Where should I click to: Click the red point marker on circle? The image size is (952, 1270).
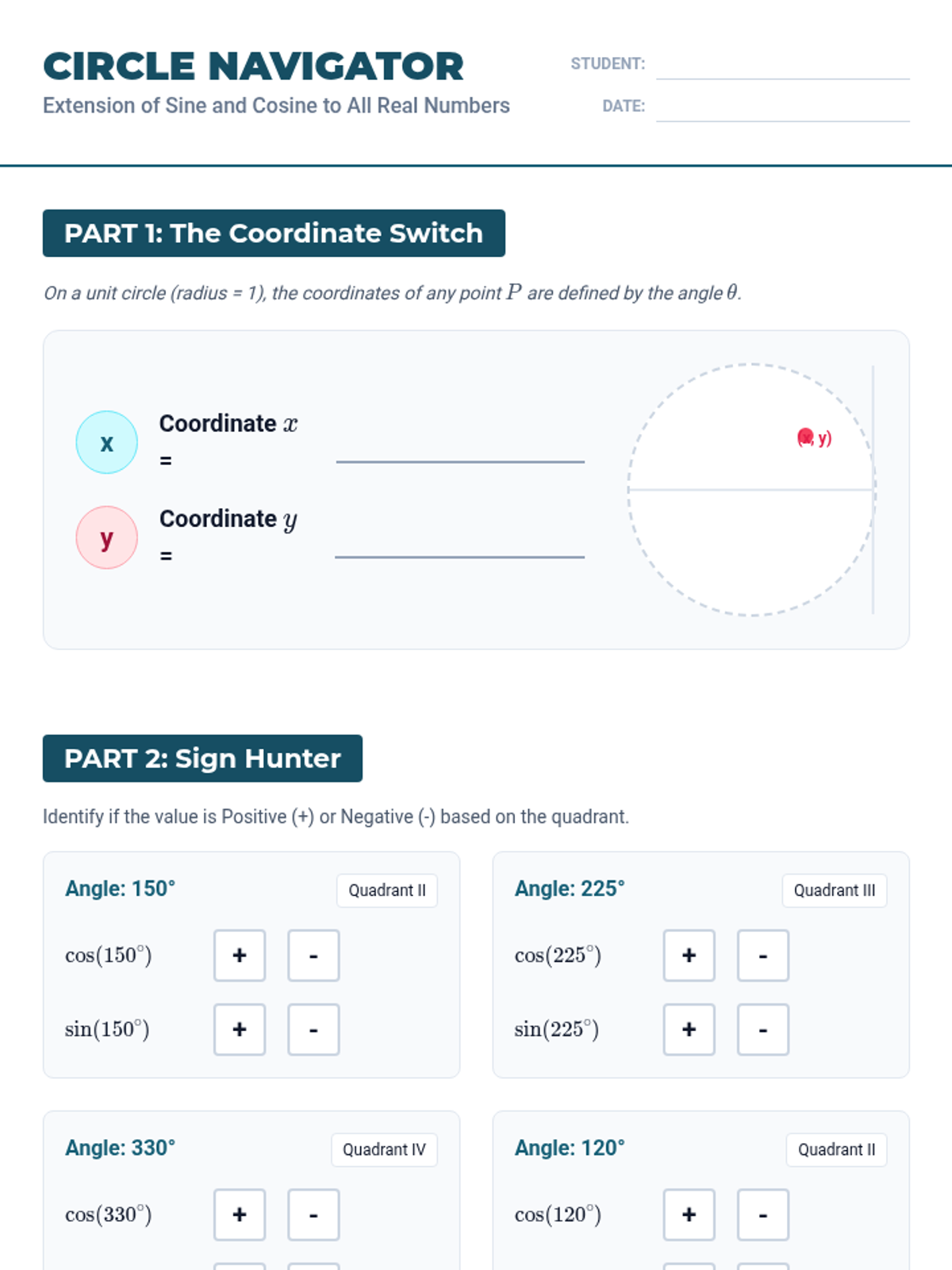[805, 437]
